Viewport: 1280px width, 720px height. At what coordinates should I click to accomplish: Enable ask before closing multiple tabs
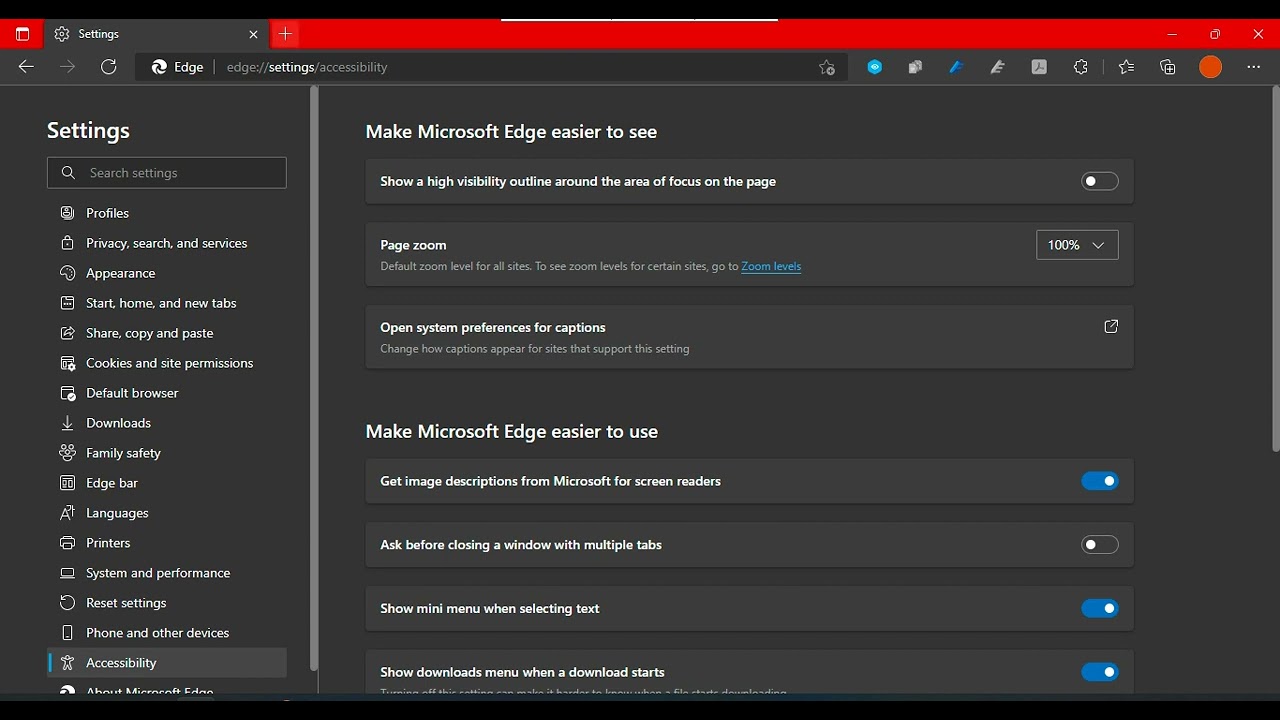(x=1100, y=545)
